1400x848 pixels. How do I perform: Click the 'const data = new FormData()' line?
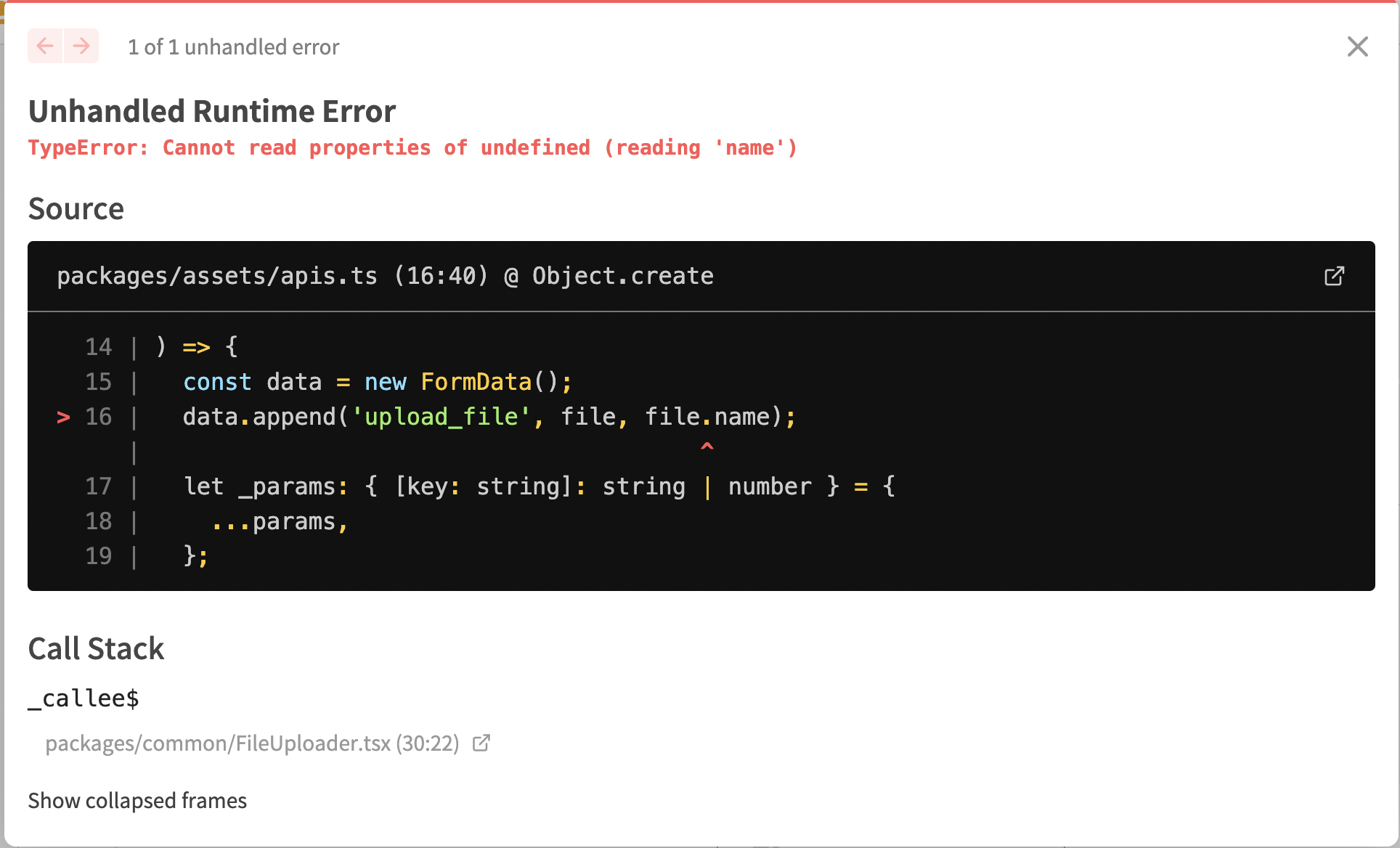point(377,382)
